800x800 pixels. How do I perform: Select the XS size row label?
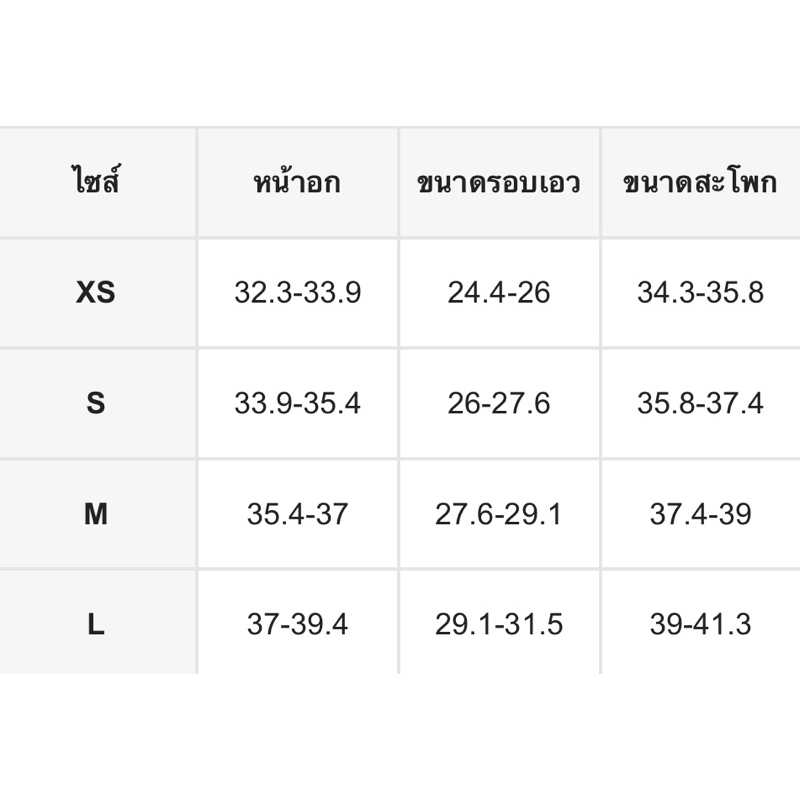[96, 293]
